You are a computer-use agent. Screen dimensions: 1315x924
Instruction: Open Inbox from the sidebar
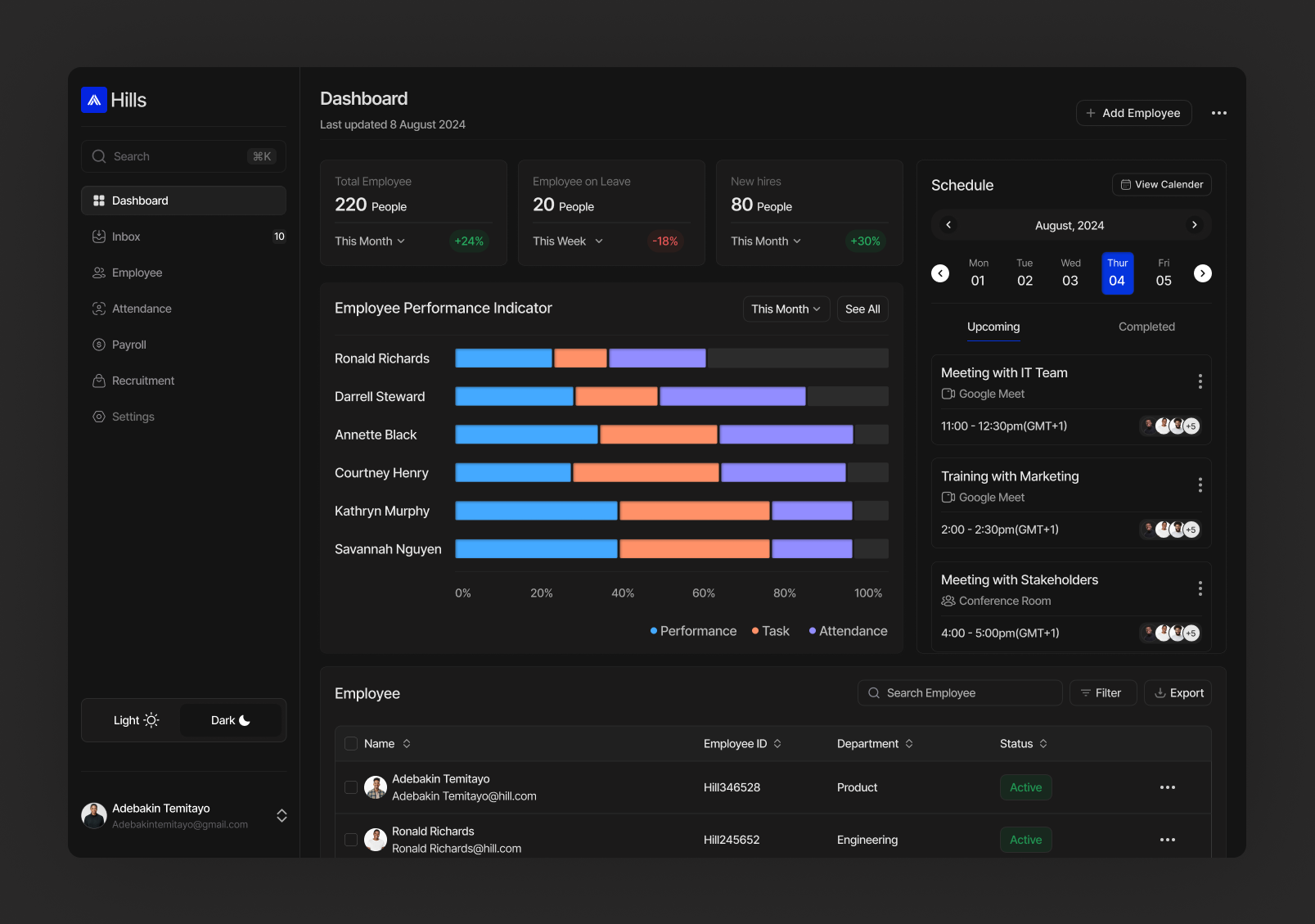point(126,237)
